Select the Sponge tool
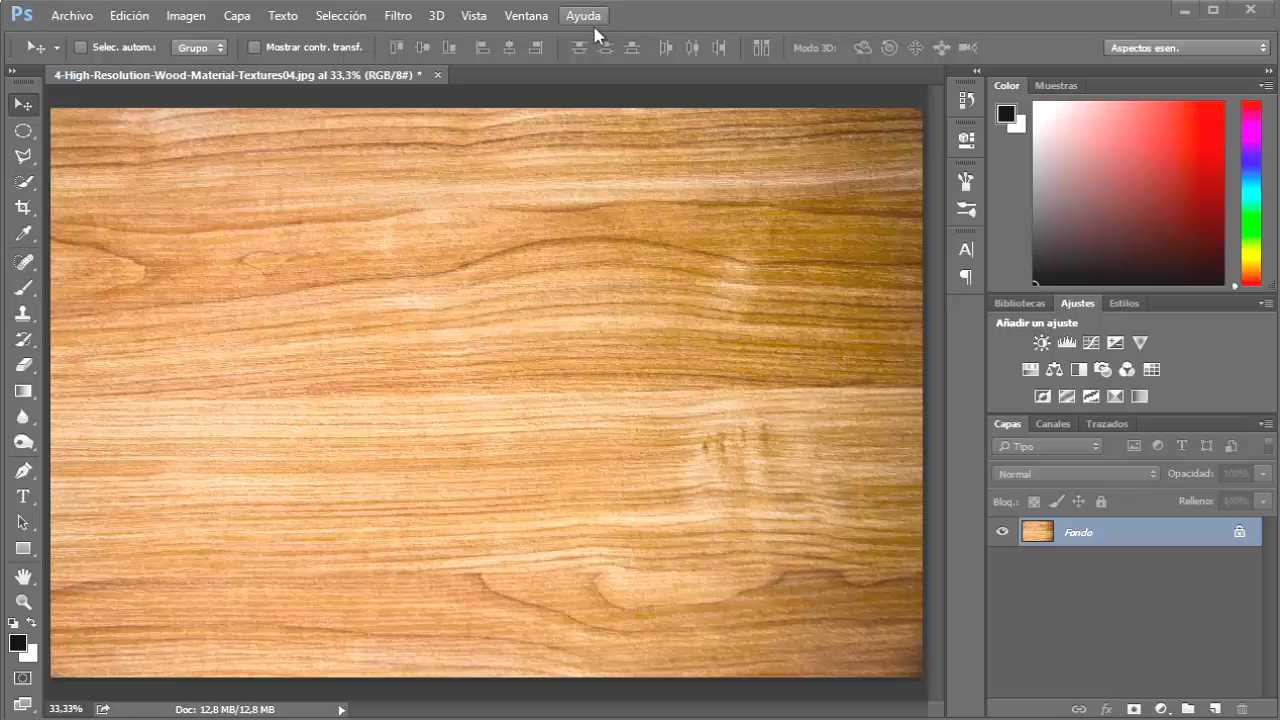The width and height of the screenshot is (1280, 720). [x=23, y=443]
